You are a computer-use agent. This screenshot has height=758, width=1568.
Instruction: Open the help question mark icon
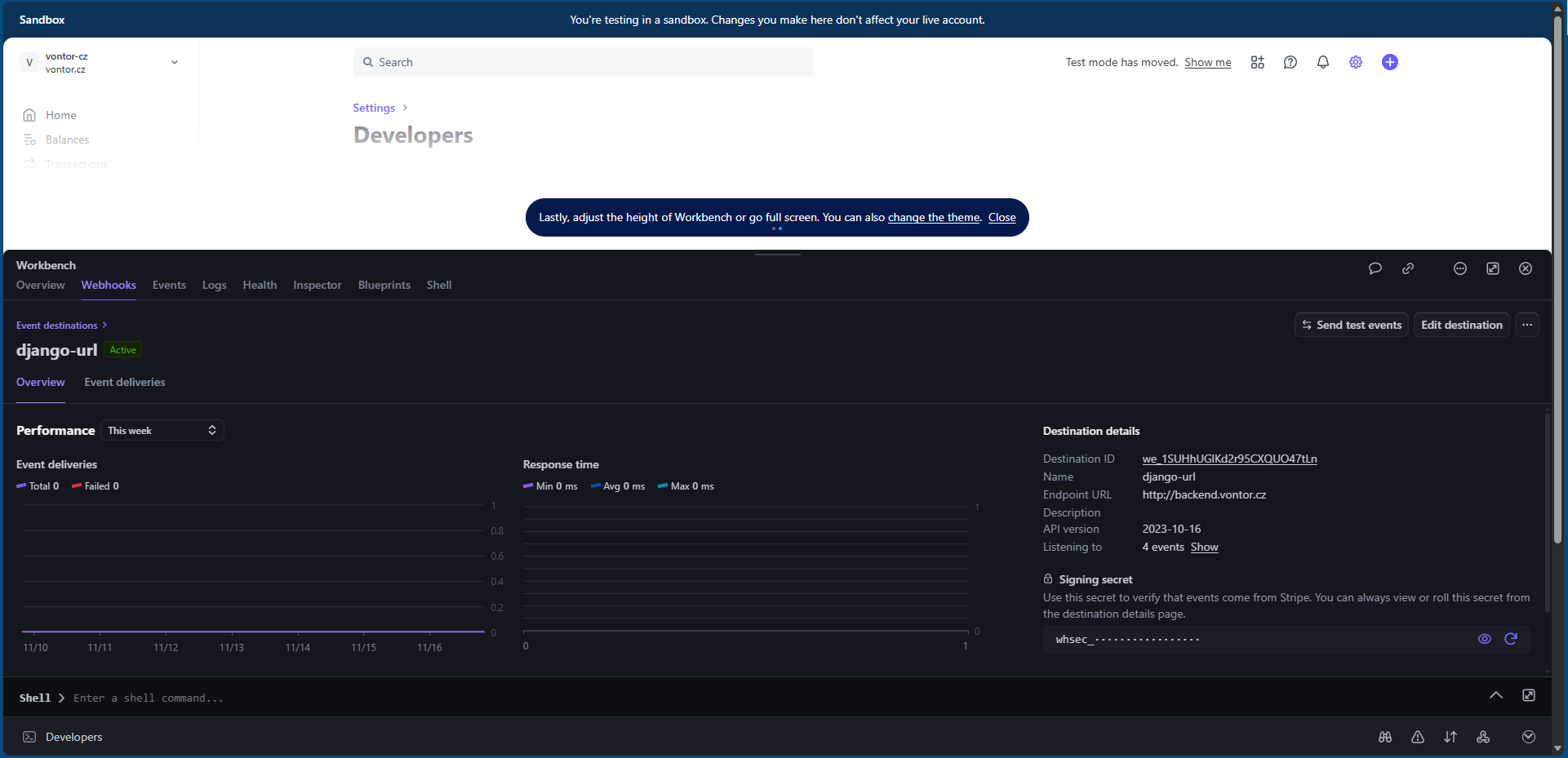pyautogui.click(x=1290, y=62)
